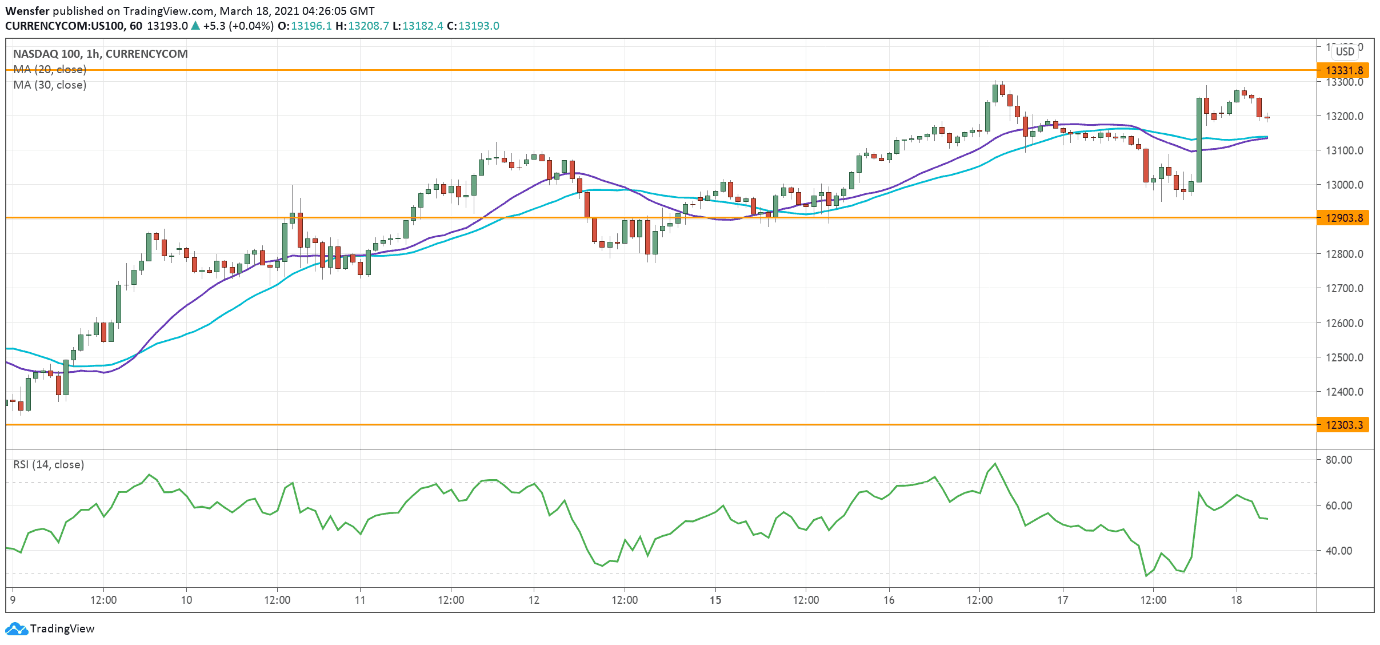
Task: Select the orange 13331.8 price label
Action: click(1341, 70)
